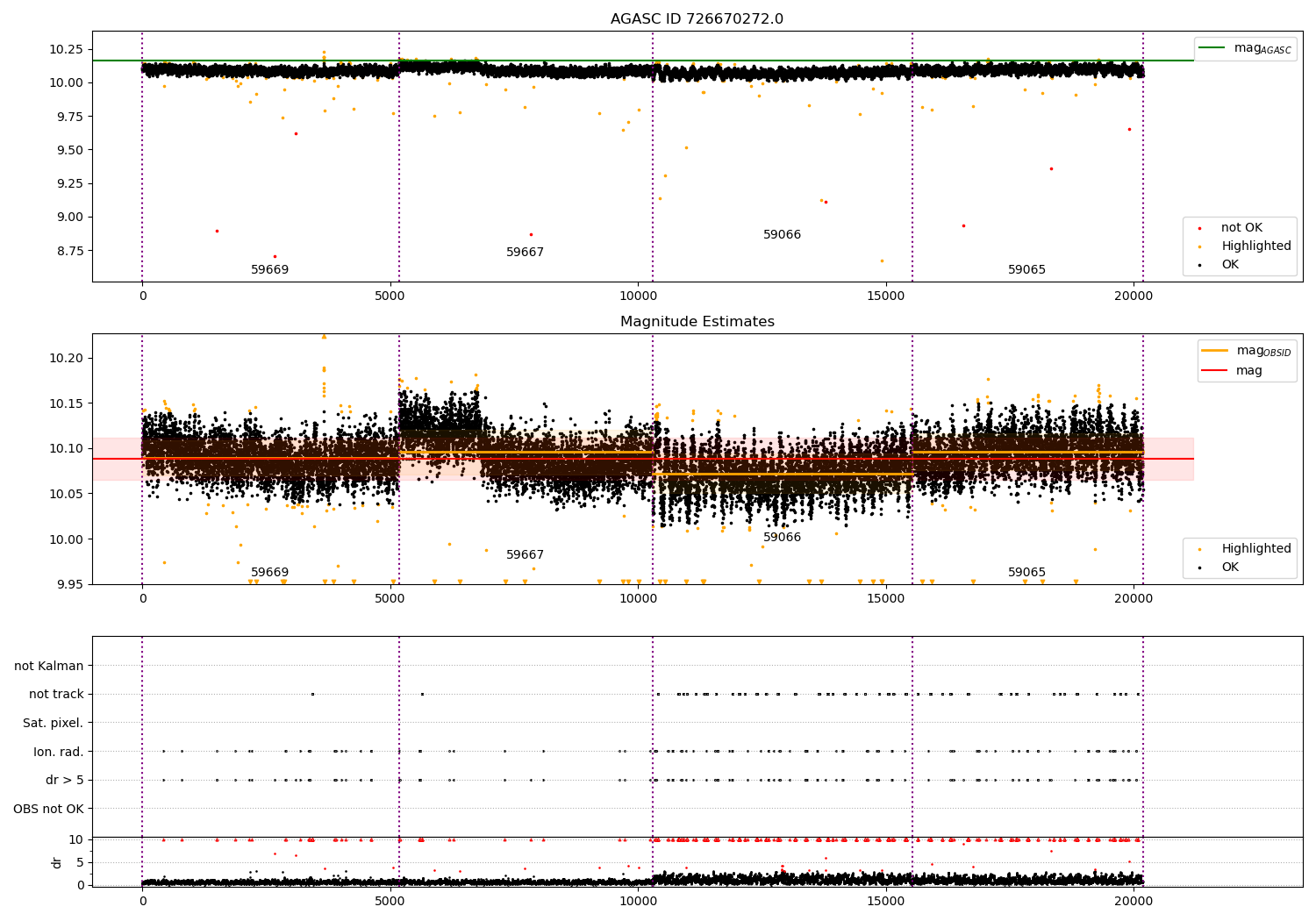Viewport: 1316px width, 921px height.
Task: Click obsid label 59066 in the AGASC plot
Action: tap(782, 235)
